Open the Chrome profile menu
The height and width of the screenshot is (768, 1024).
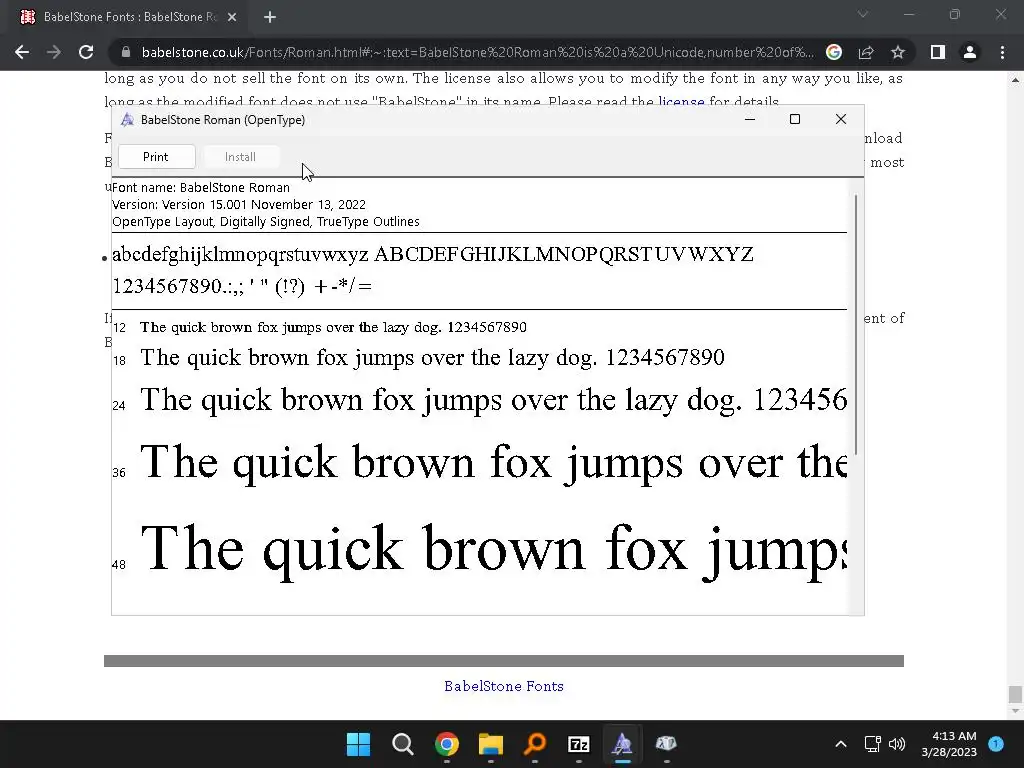(x=970, y=52)
